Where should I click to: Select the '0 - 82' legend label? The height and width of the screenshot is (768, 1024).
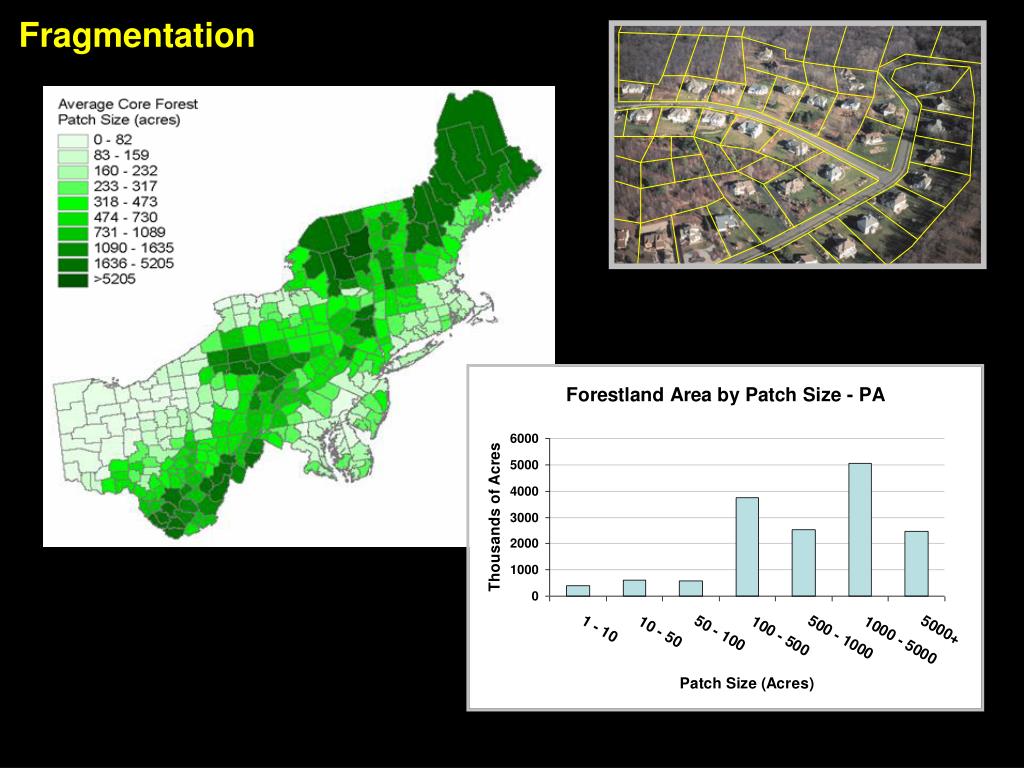[112, 140]
